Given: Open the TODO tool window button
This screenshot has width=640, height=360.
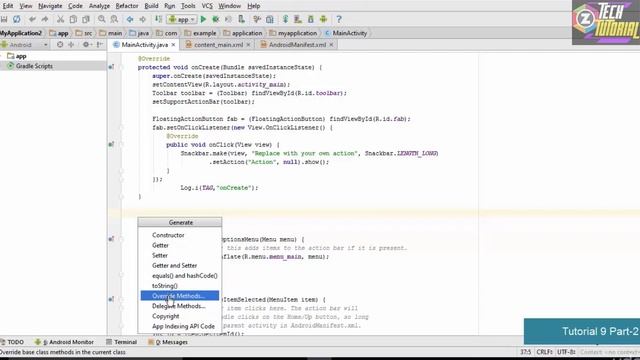Looking at the screenshot, I should click(12, 342).
